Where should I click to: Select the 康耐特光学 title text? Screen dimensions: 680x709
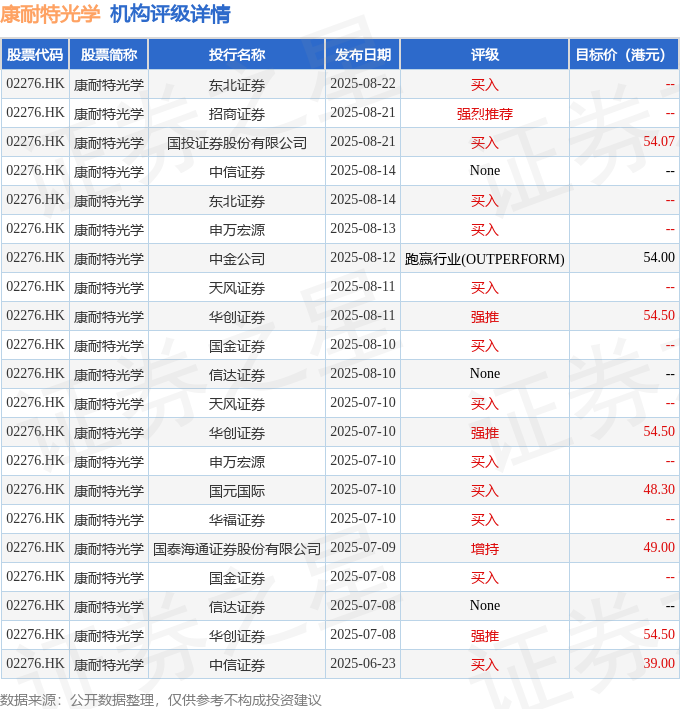(50, 14)
